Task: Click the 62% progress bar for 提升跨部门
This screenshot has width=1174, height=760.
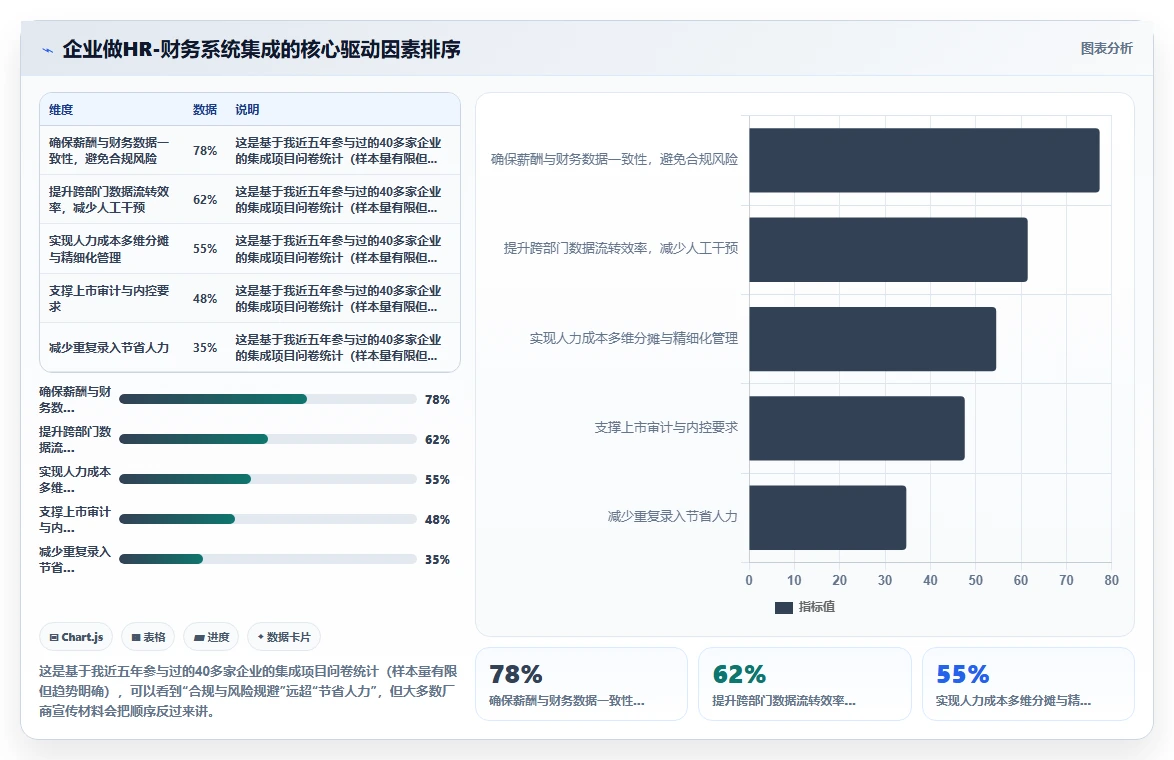Action: tap(267, 439)
